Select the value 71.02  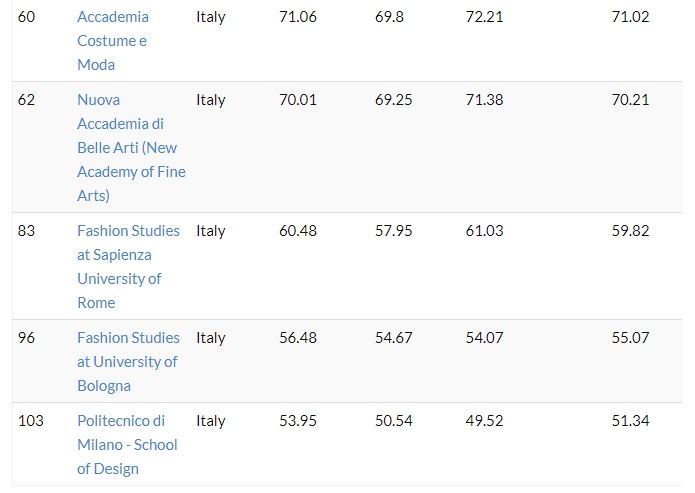(x=630, y=17)
